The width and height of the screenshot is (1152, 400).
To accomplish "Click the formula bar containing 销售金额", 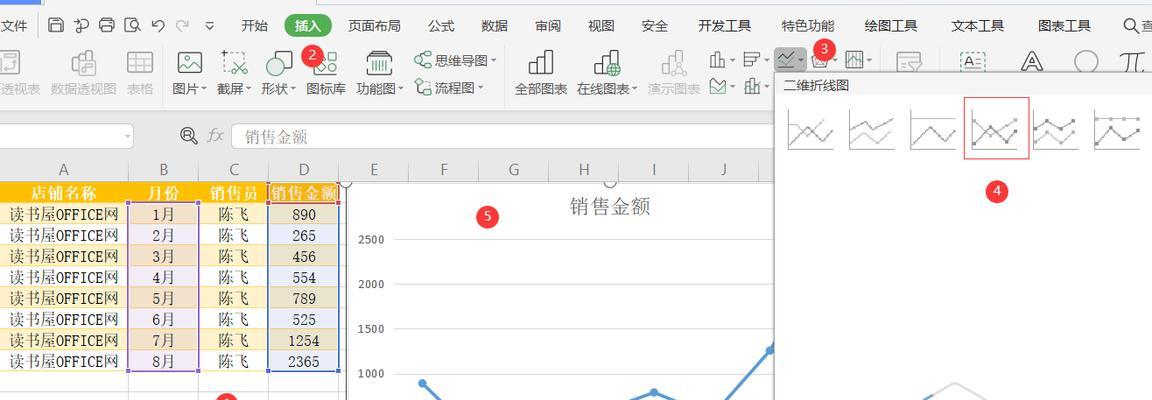I will 503,136.
